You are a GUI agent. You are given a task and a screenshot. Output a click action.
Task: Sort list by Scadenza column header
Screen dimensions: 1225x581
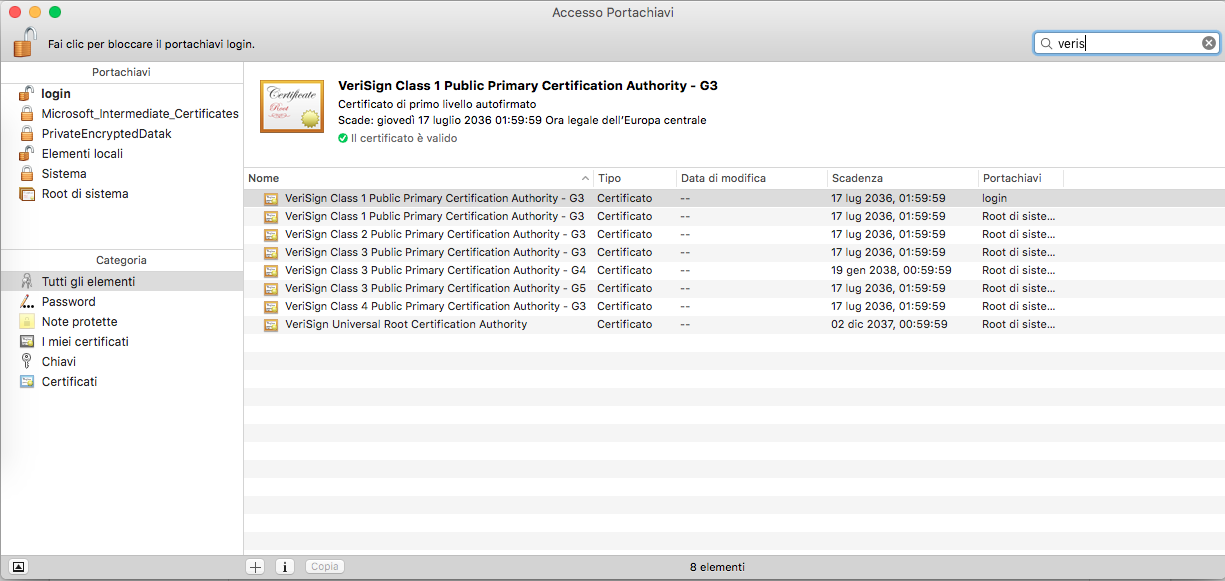coord(903,178)
